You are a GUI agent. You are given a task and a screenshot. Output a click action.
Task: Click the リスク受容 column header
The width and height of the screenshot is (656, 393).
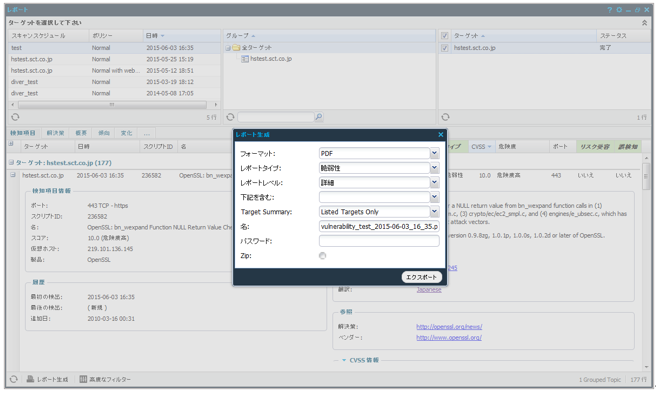tap(594, 146)
